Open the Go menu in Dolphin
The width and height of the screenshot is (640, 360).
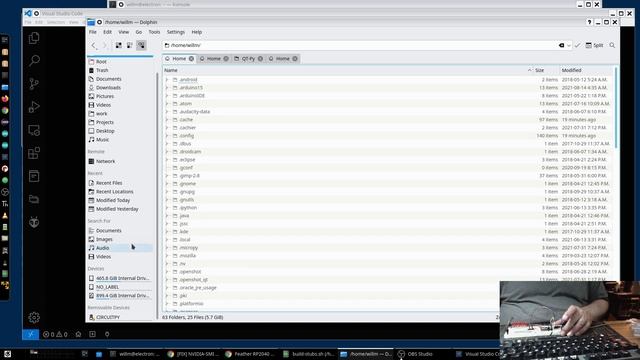(139, 32)
